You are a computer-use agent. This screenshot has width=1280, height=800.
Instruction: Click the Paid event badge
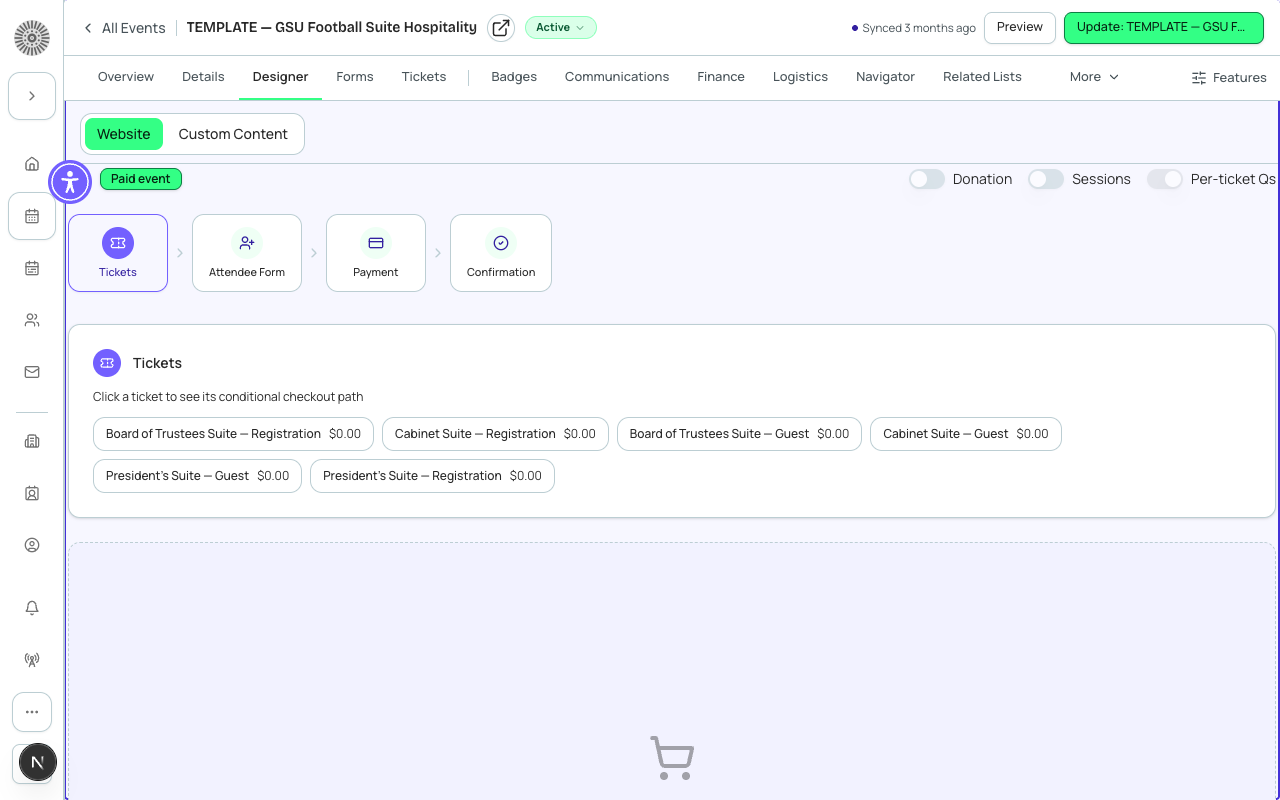coord(141,179)
